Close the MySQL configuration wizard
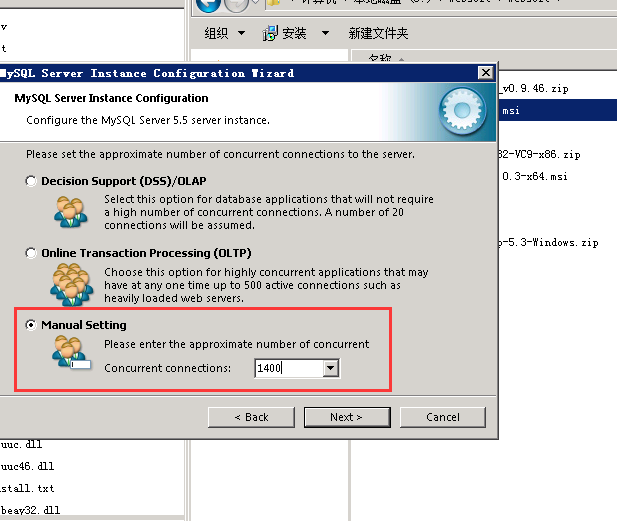This screenshot has height=521, width=617. (x=485, y=73)
